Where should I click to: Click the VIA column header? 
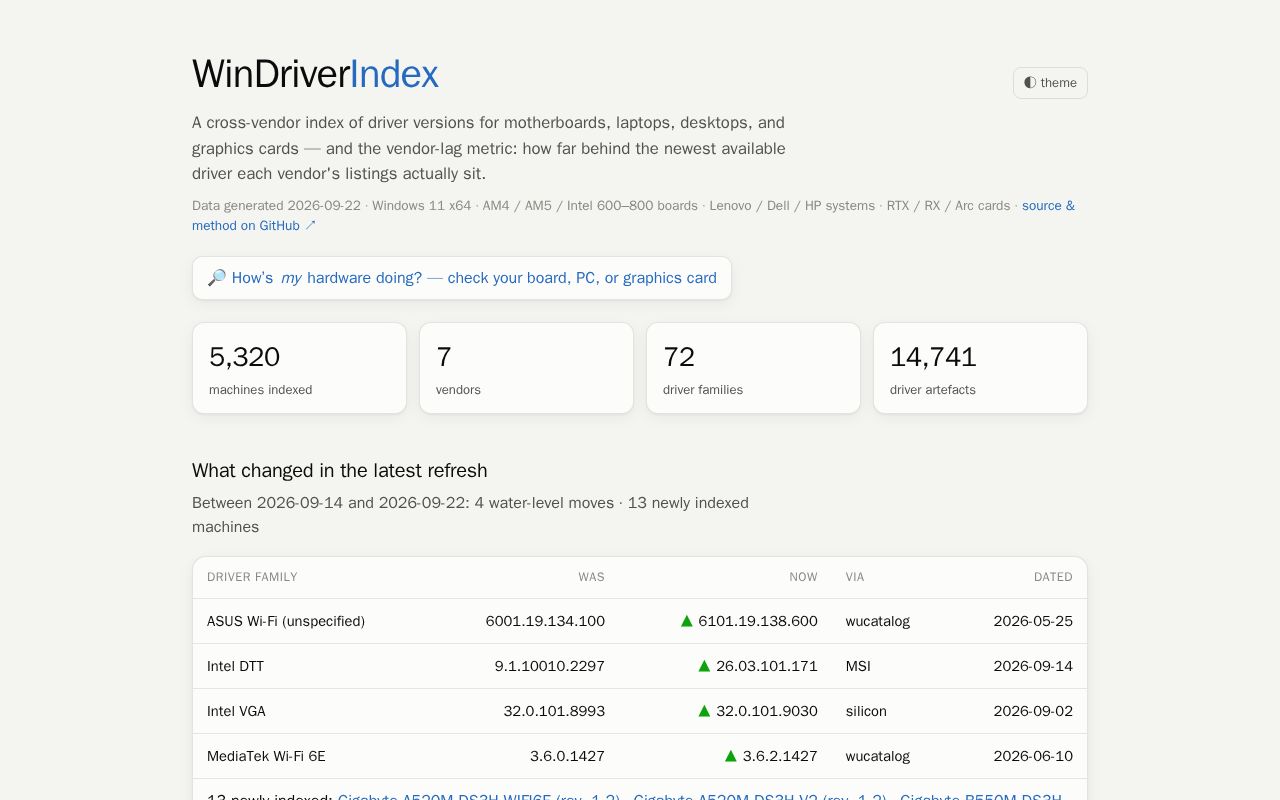855,577
